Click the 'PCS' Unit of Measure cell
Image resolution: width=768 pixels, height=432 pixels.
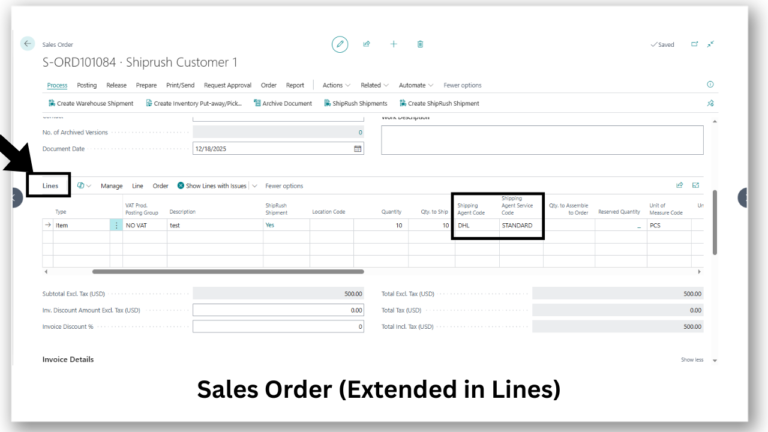pos(669,225)
